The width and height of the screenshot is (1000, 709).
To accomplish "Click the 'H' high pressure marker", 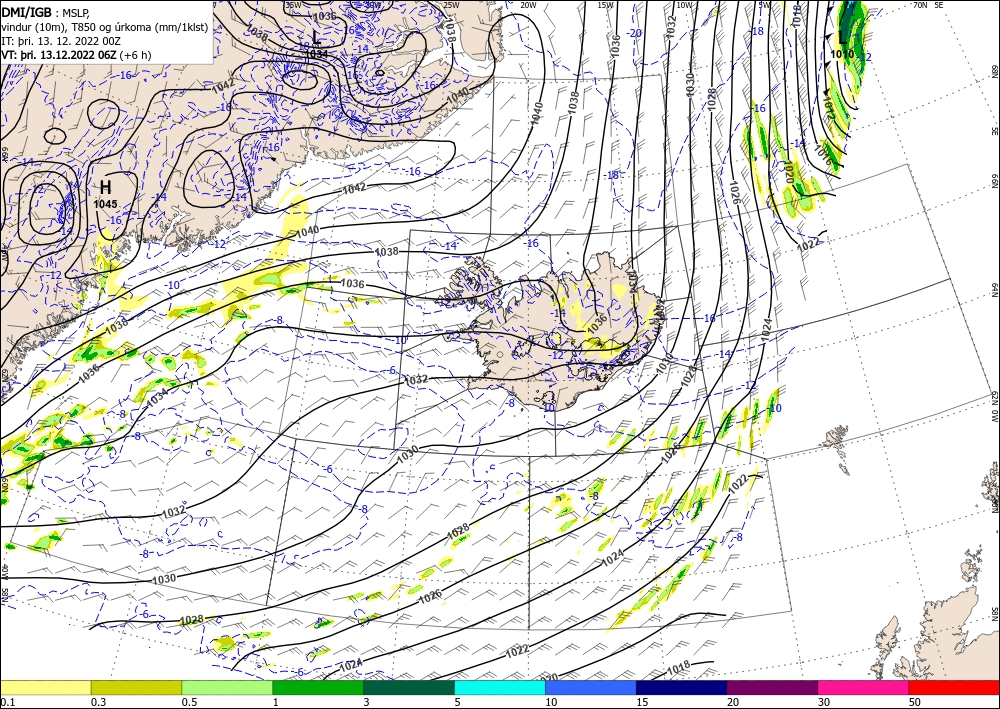I will click(x=106, y=187).
